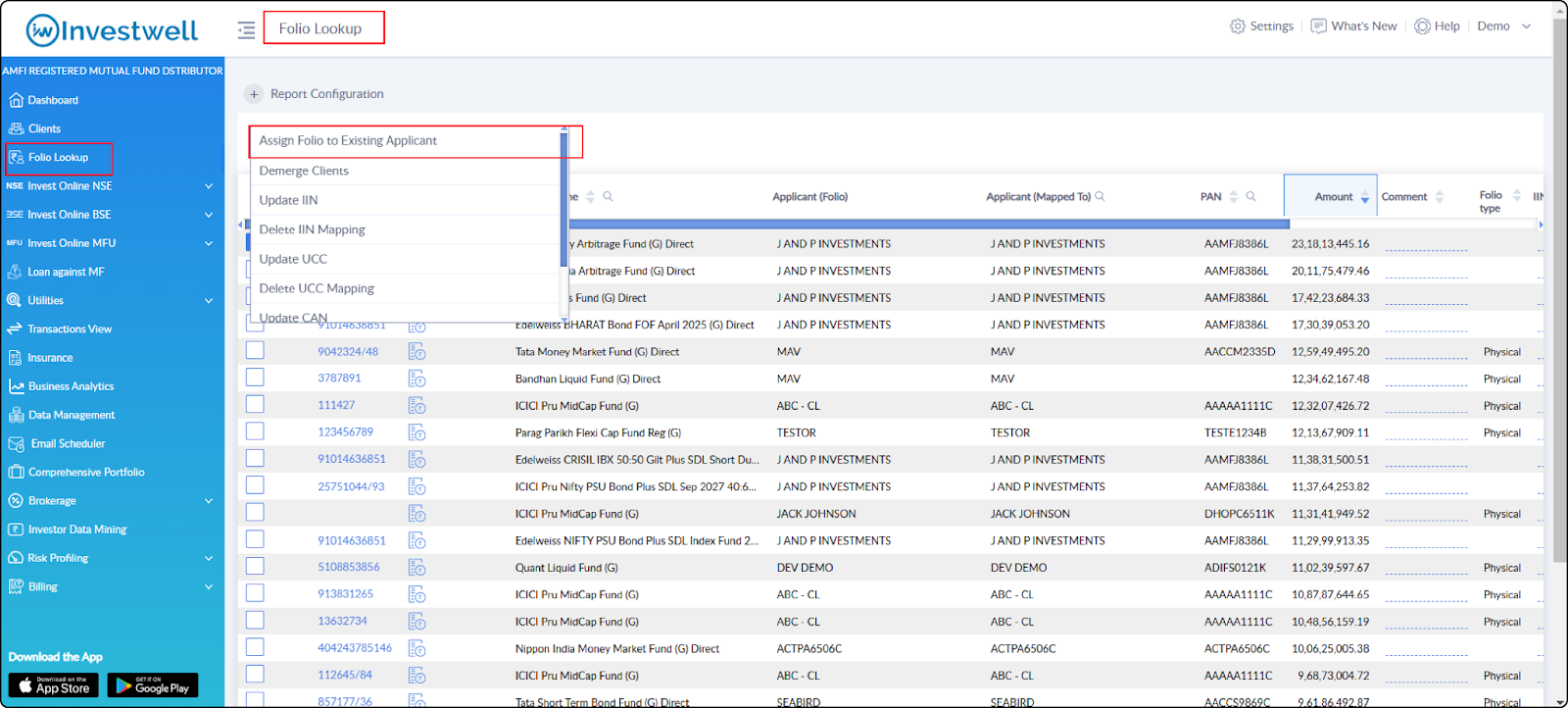Open Comprehensive Portfolio
Viewport: 1568px width, 708px height.
(x=76, y=473)
